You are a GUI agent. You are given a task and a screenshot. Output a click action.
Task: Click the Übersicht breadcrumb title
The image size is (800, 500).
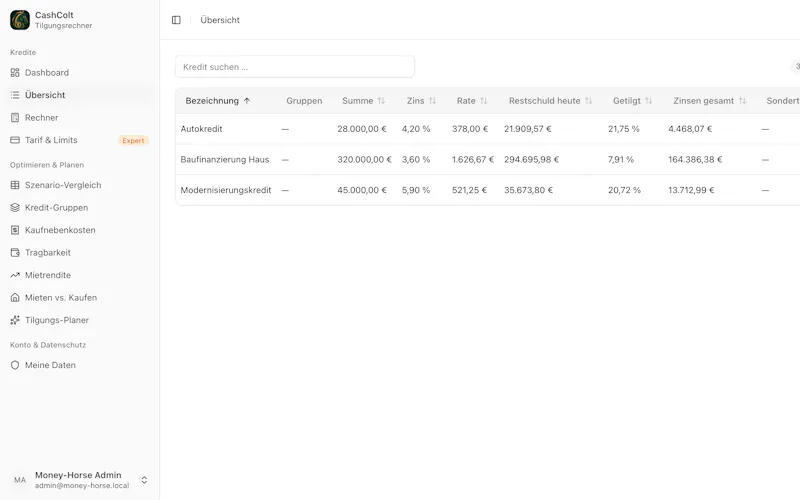point(220,20)
